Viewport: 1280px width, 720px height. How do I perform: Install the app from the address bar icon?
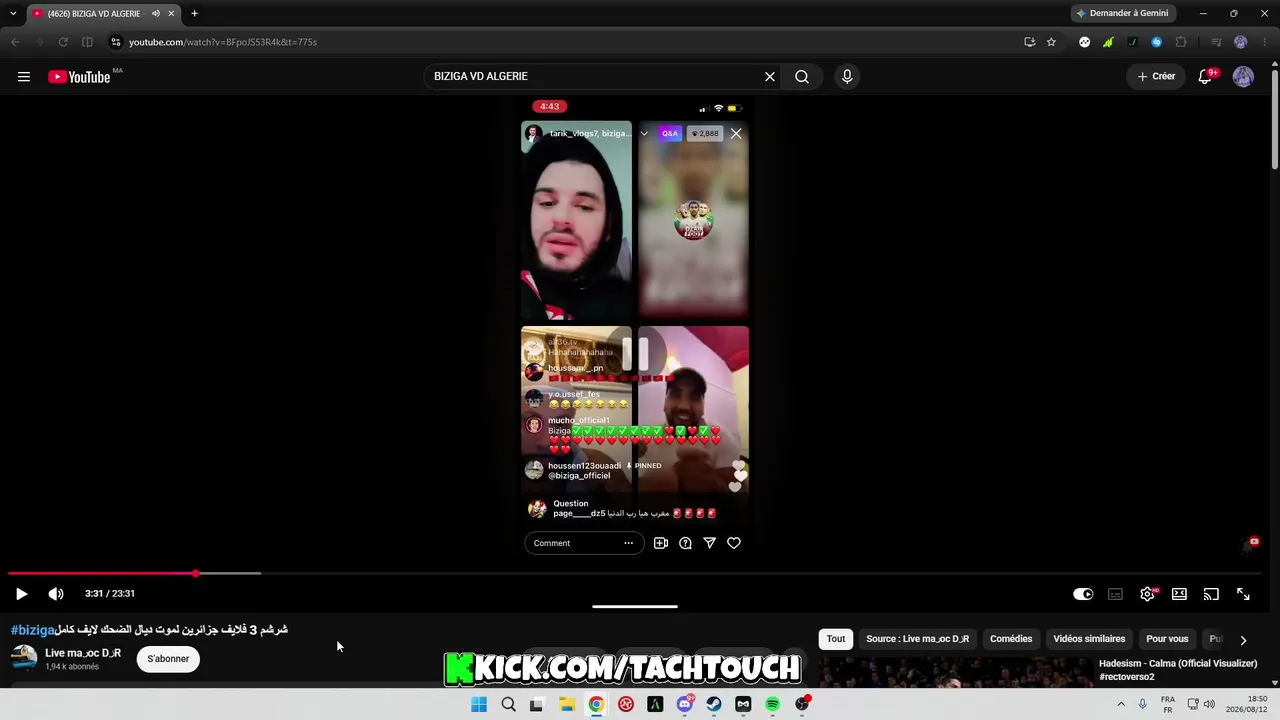click(x=1029, y=42)
